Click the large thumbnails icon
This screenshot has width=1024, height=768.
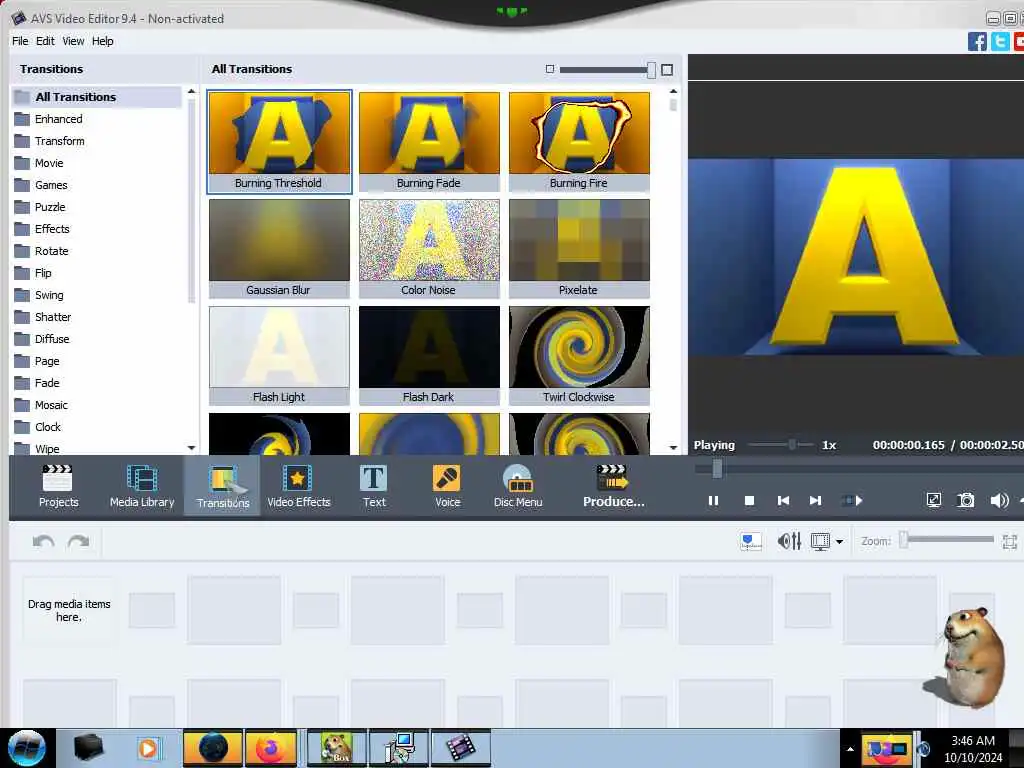pyautogui.click(x=667, y=69)
